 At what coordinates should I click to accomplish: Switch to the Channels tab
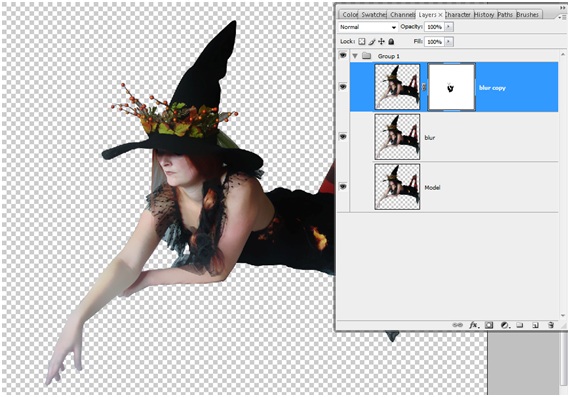tap(402, 15)
